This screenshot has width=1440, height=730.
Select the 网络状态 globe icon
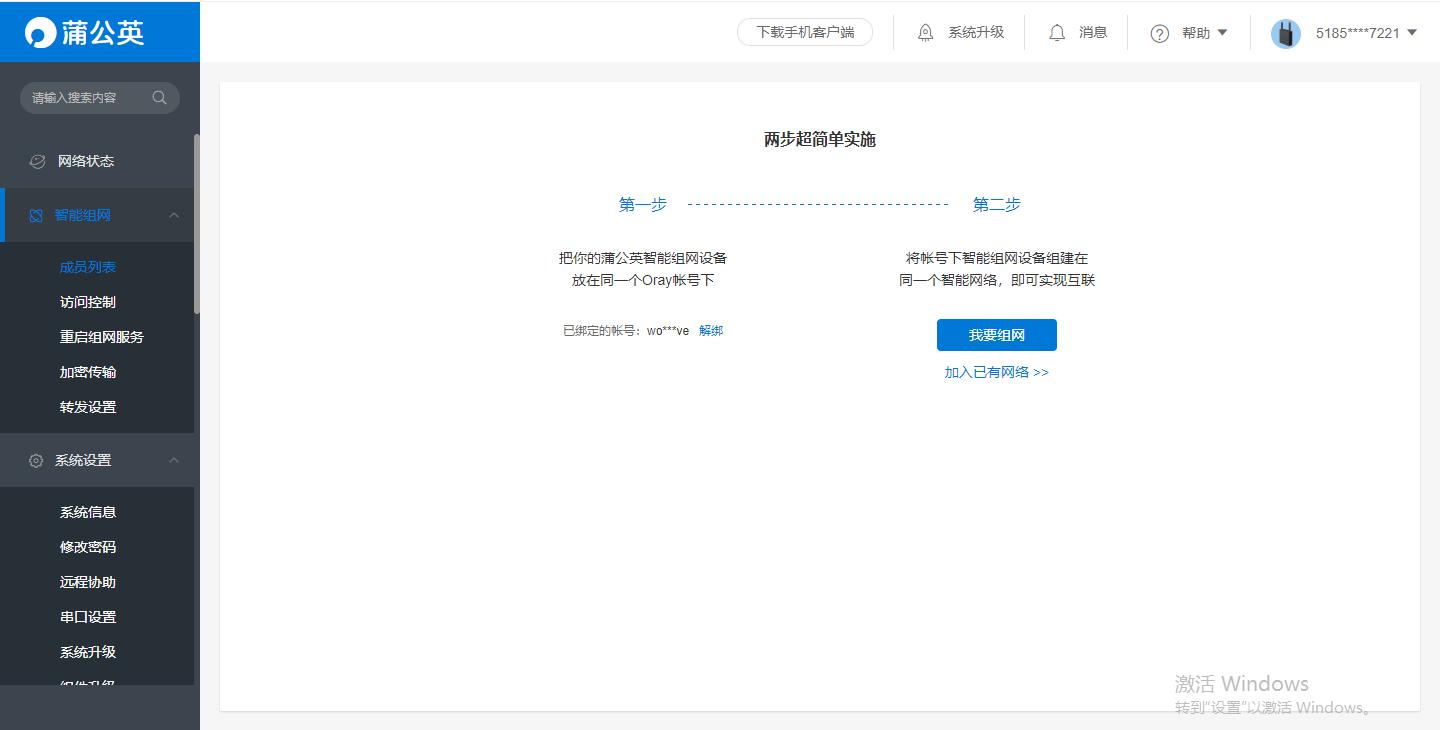pos(37,160)
